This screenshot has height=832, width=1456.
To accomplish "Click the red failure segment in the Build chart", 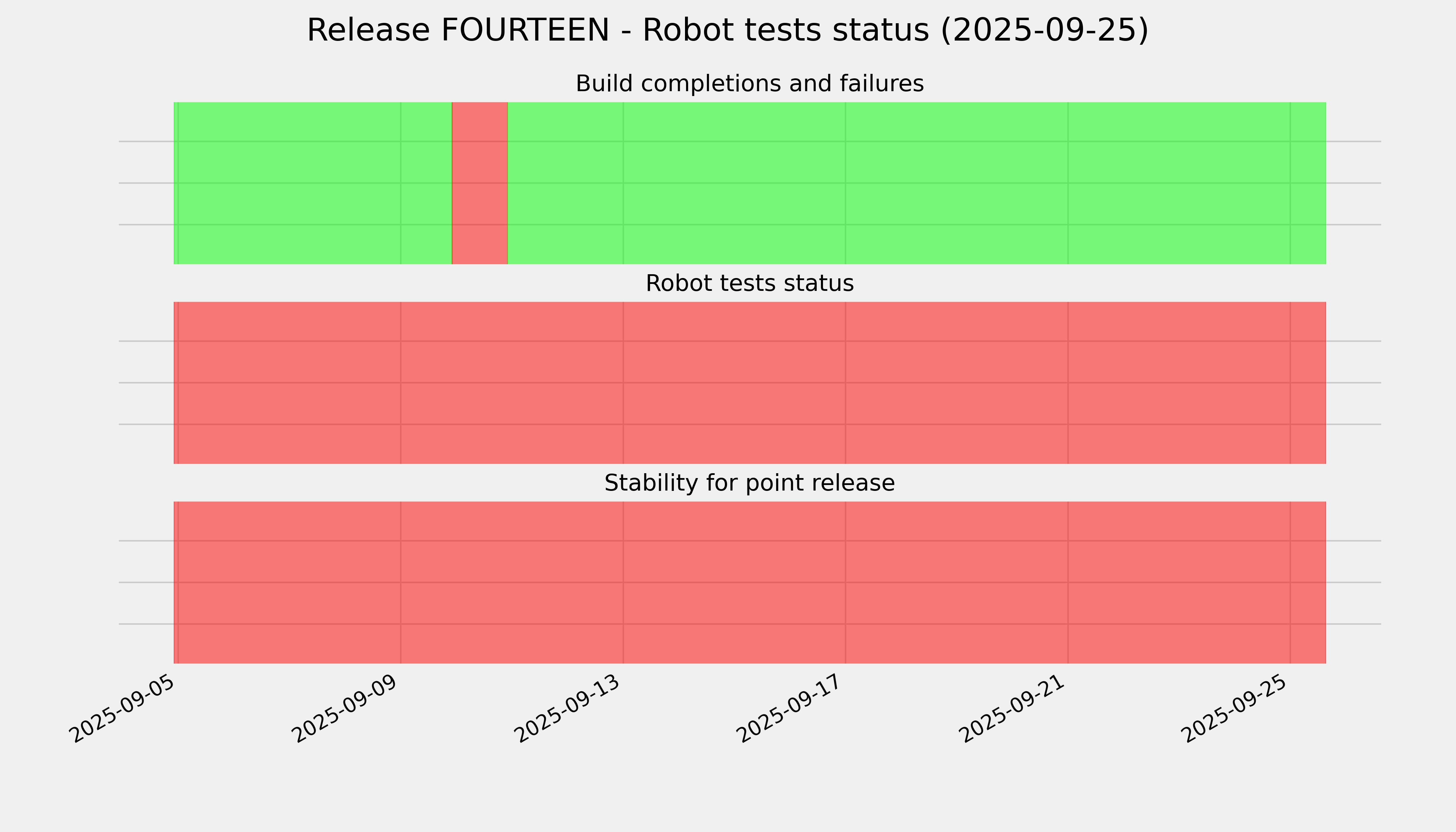I will pyautogui.click(x=479, y=183).
